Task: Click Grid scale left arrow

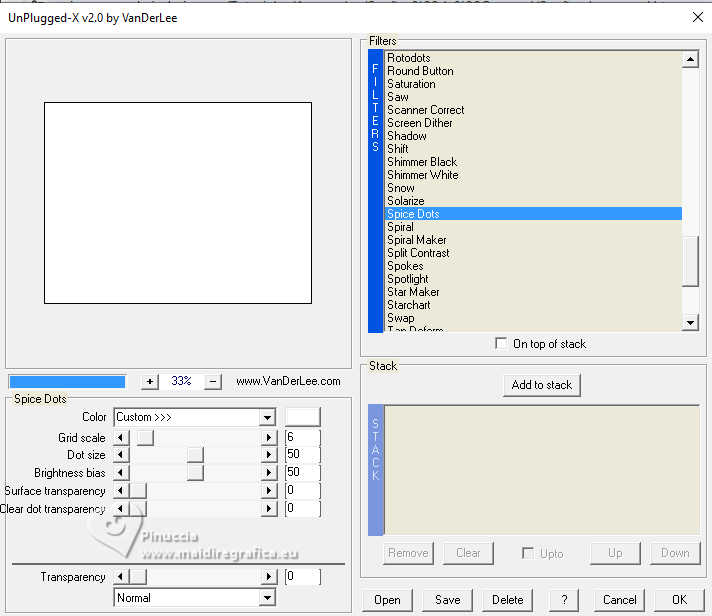Action: pyautogui.click(x=120, y=438)
